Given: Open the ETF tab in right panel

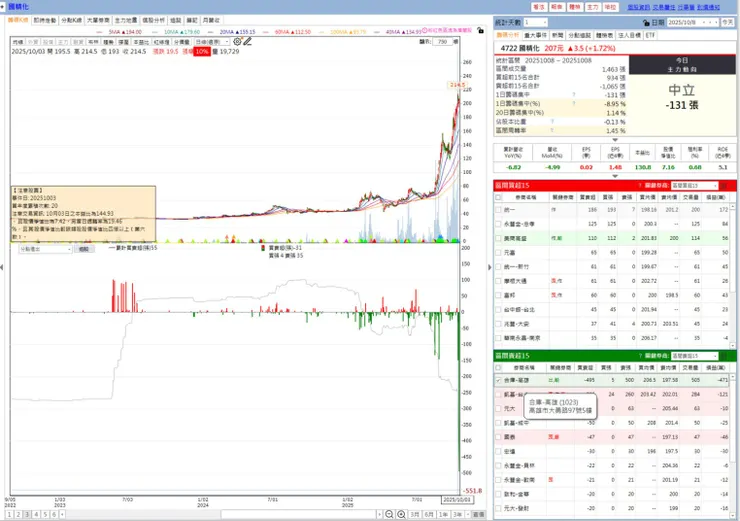Looking at the screenshot, I should coord(650,35).
